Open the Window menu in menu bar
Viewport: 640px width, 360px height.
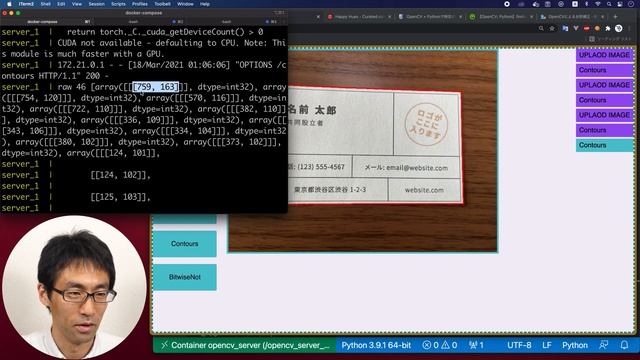point(185,4)
